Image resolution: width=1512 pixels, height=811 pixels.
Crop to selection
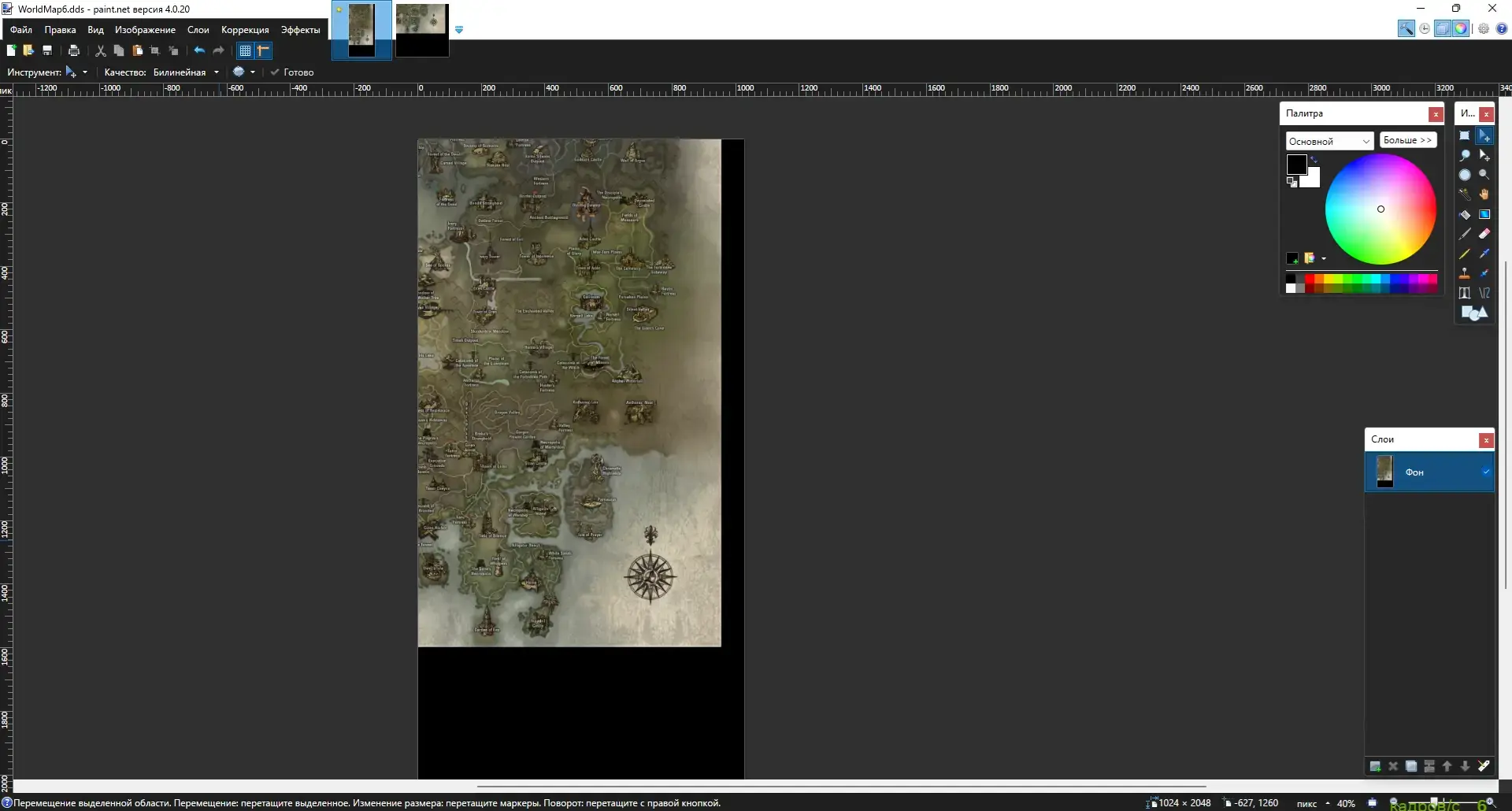click(x=155, y=50)
